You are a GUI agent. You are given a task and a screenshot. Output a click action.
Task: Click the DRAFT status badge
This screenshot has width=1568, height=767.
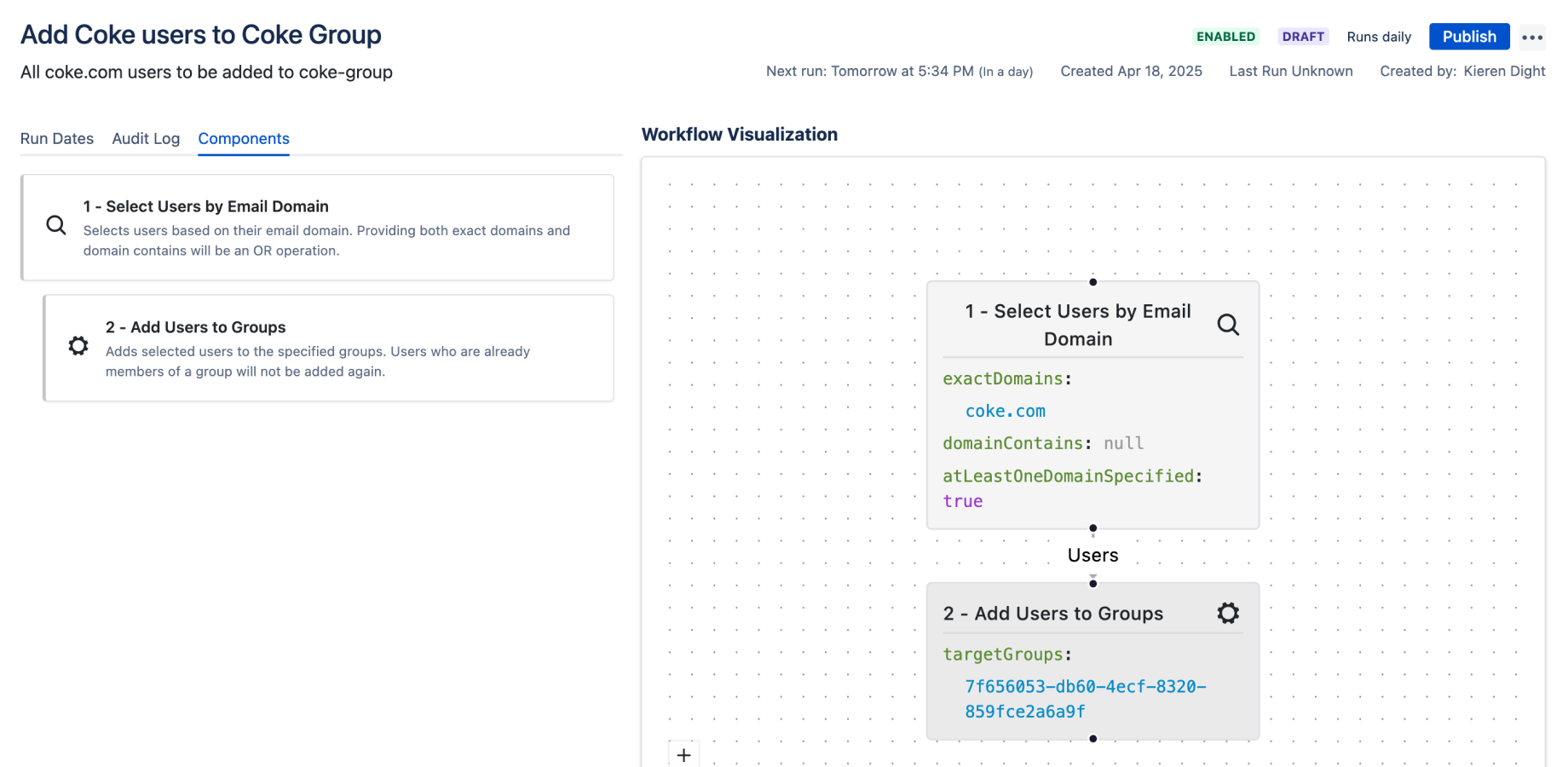pyautogui.click(x=1303, y=37)
